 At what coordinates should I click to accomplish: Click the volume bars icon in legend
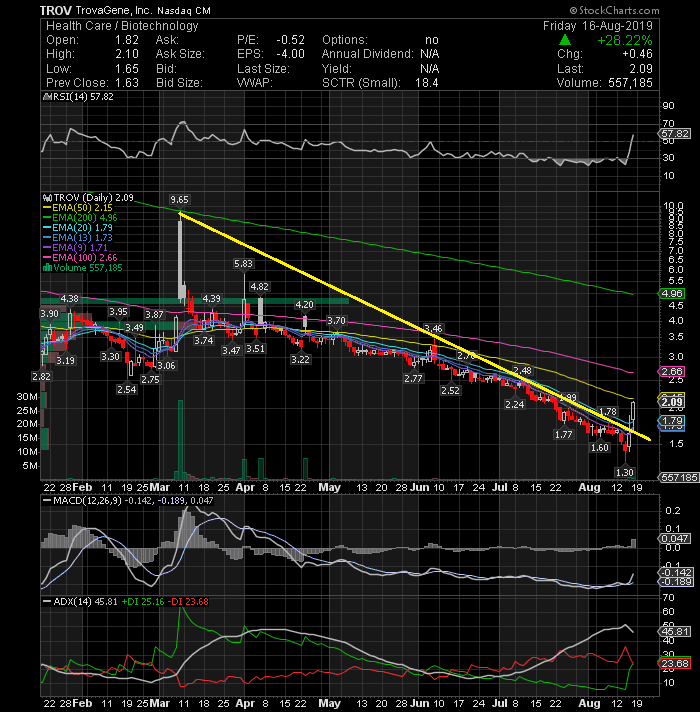(x=47, y=267)
